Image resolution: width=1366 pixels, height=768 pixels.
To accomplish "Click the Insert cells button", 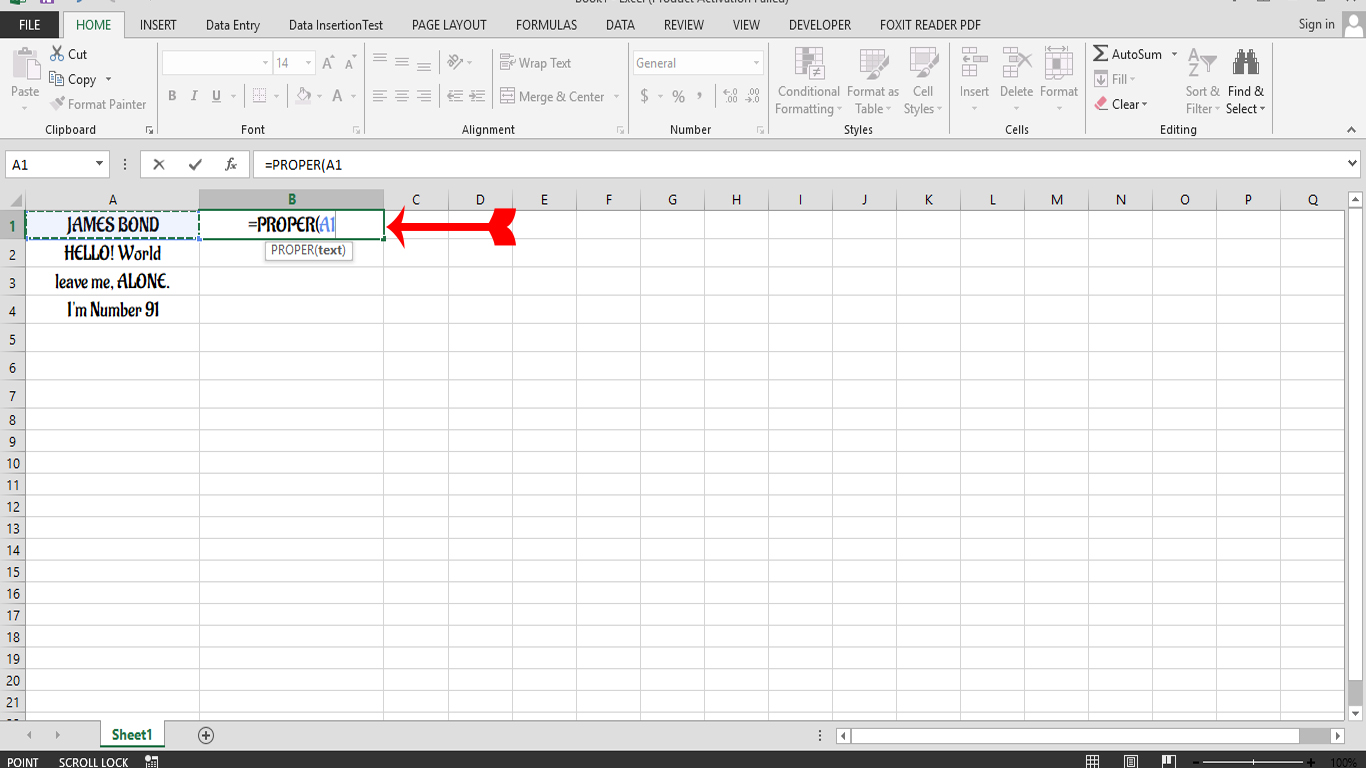I will pyautogui.click(x=974, y=79).
